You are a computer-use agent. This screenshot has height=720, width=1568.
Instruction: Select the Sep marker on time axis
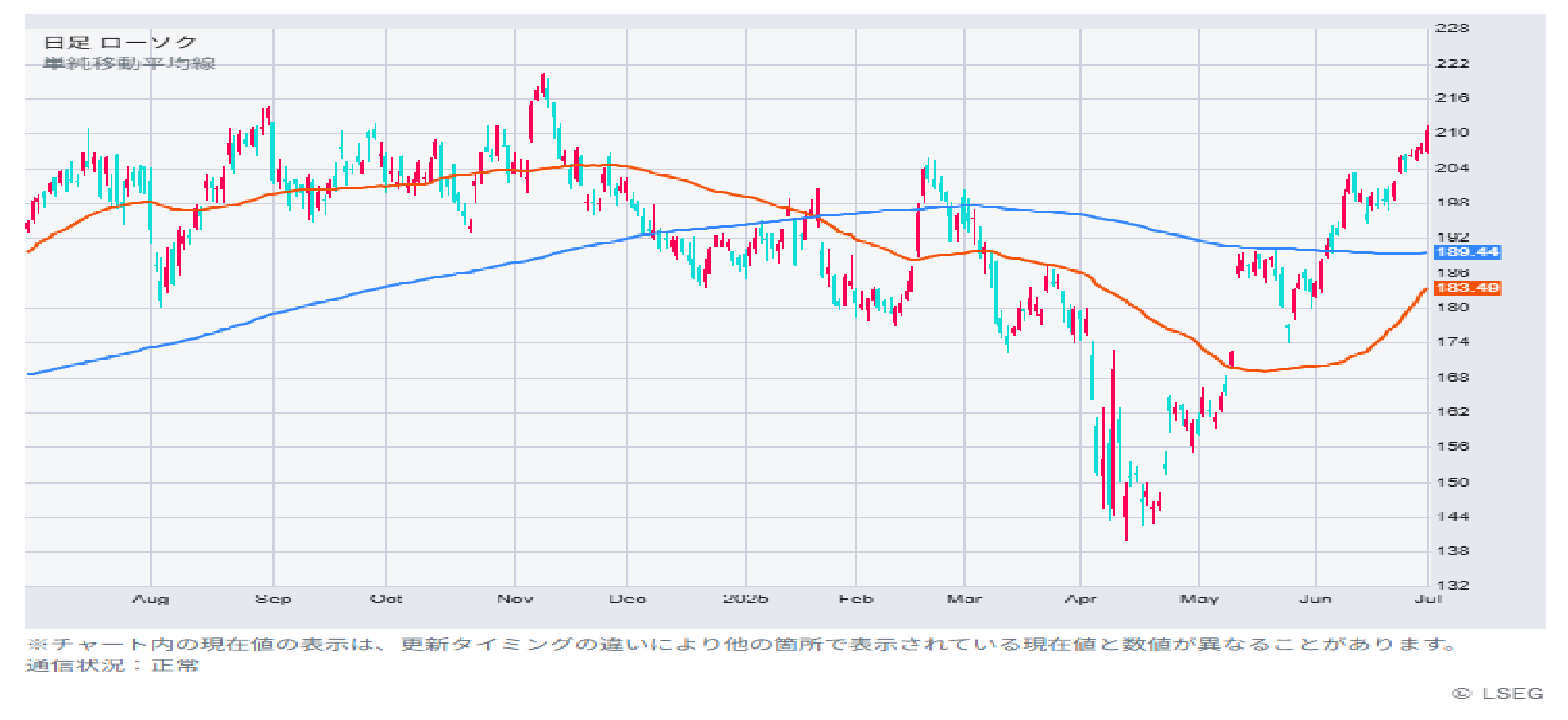pyautogui.click(x=273, y=599)
